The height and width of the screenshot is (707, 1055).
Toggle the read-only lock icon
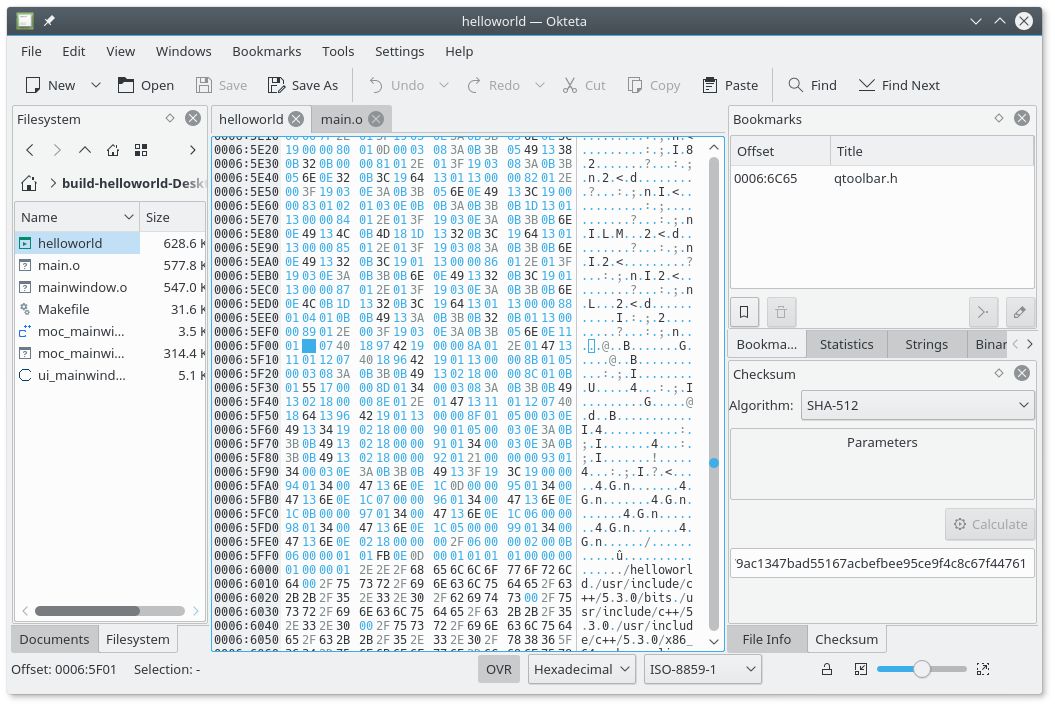827,669
